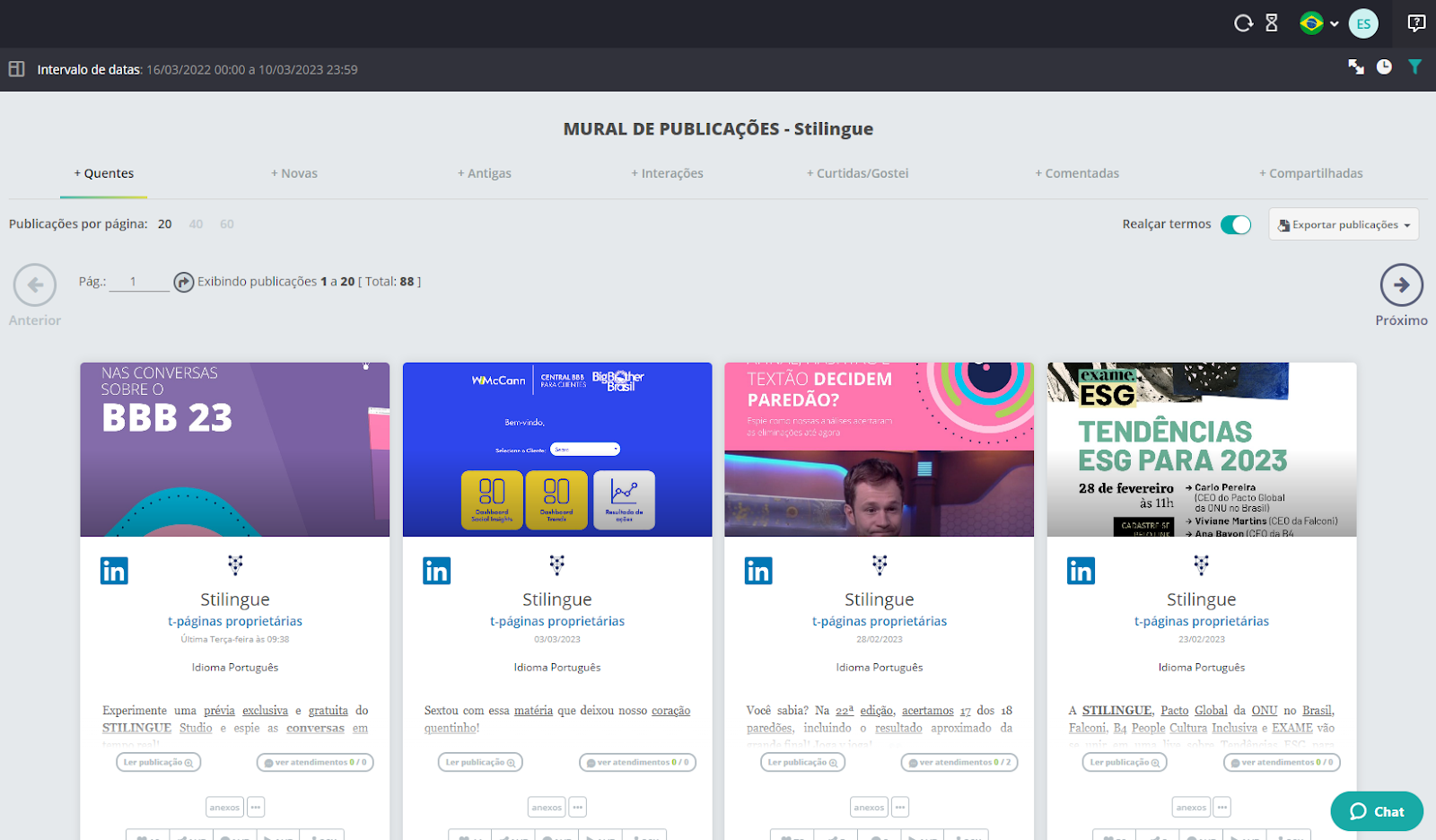Switch to the Quentes tab

pos(104,173)
